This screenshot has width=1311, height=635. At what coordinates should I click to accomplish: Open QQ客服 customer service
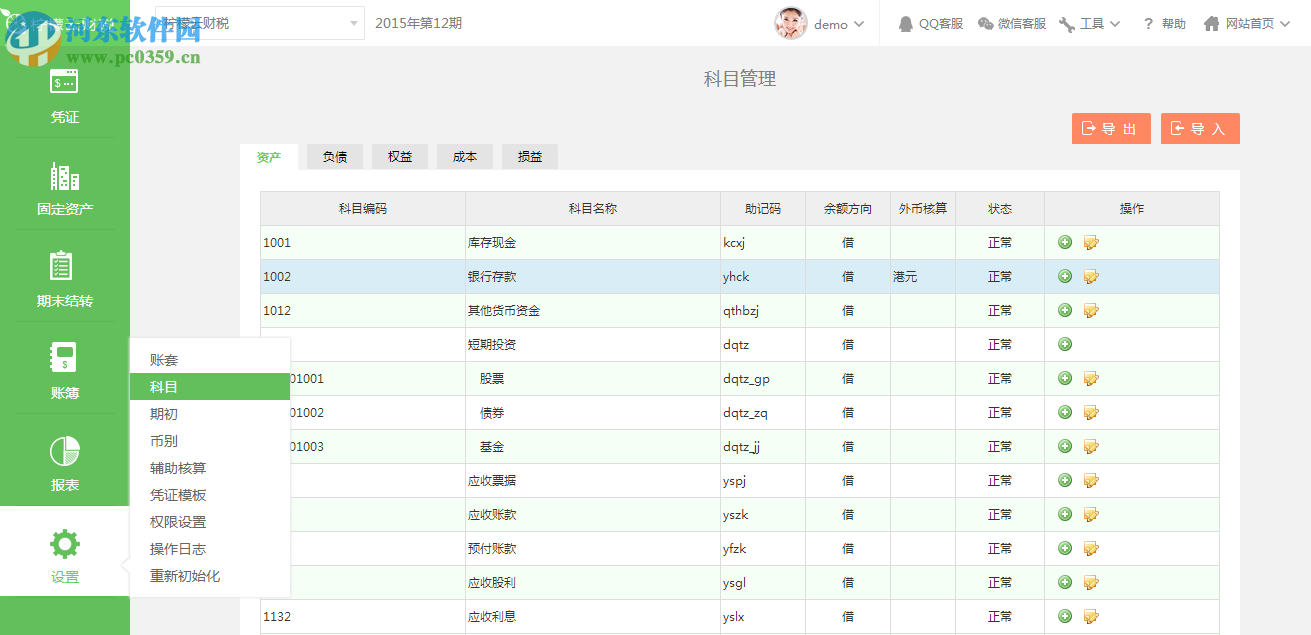930,22
